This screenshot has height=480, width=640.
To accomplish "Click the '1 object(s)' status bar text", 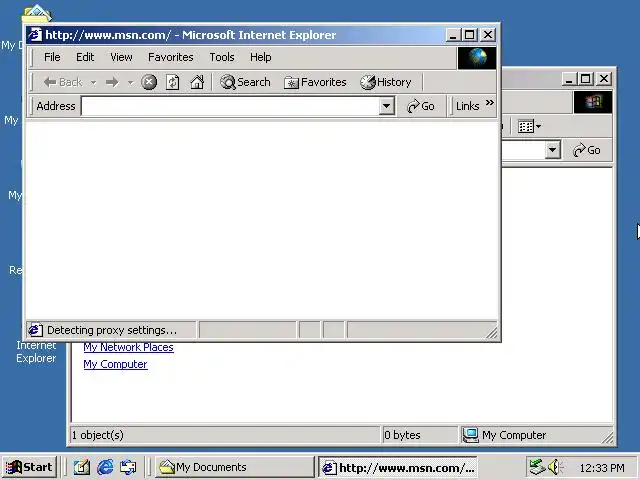I will point(98,435).
